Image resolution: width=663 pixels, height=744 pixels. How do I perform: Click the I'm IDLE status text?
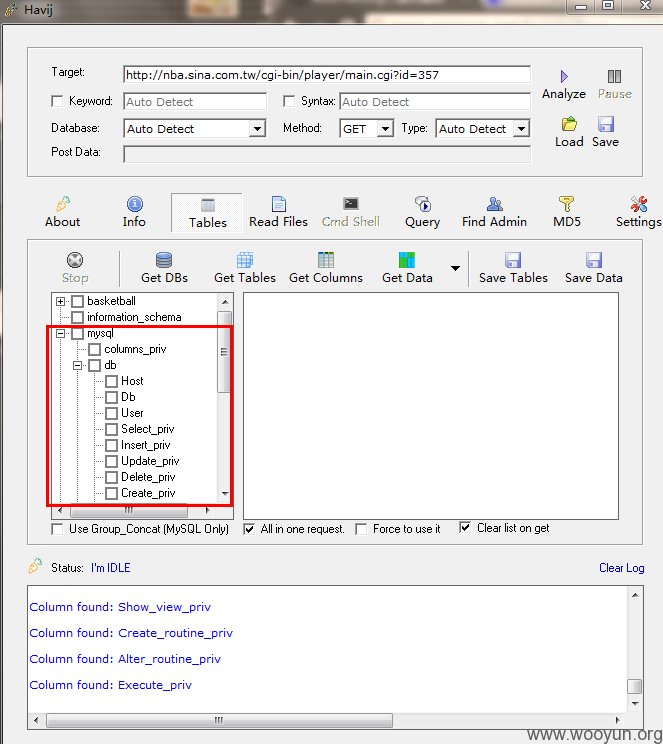(111, 568)
